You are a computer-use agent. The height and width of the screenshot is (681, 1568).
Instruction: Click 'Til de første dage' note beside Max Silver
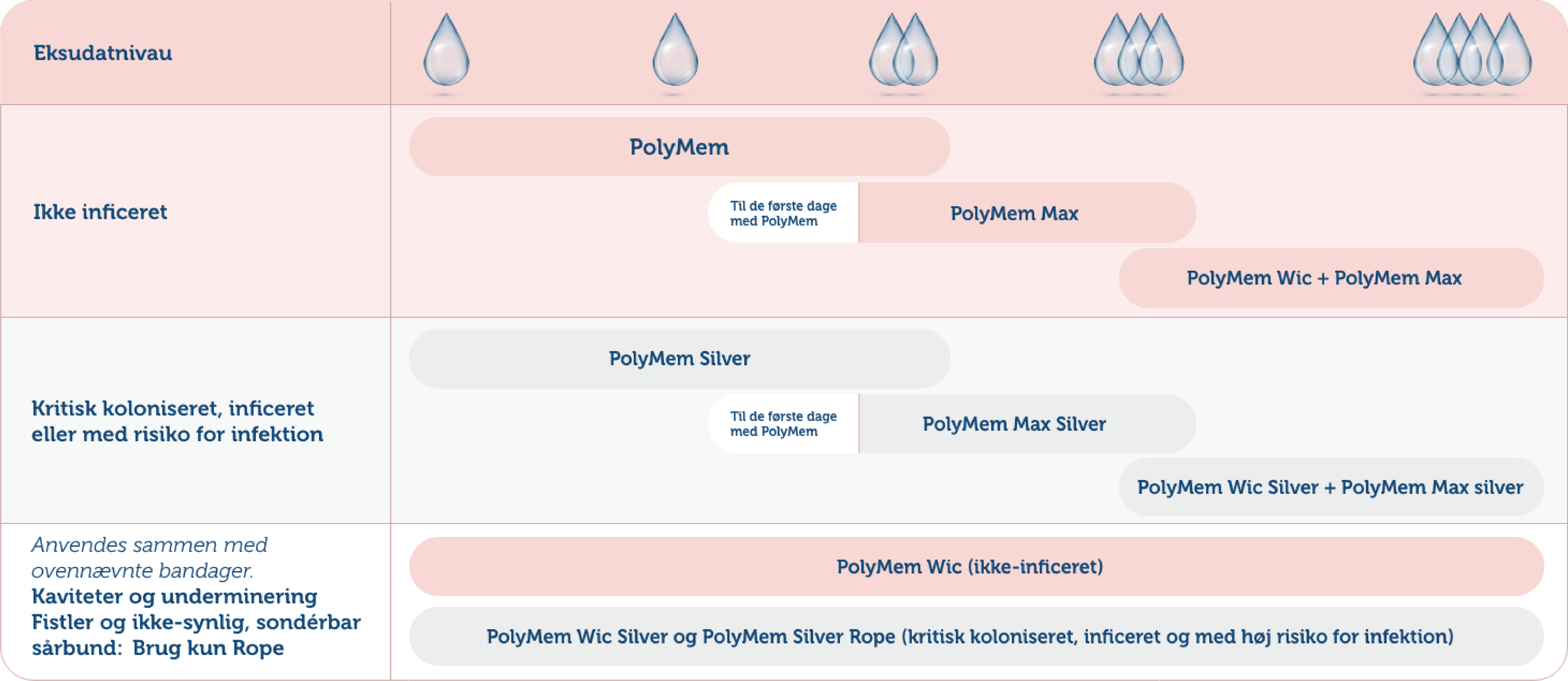click(x=783, y=423)
